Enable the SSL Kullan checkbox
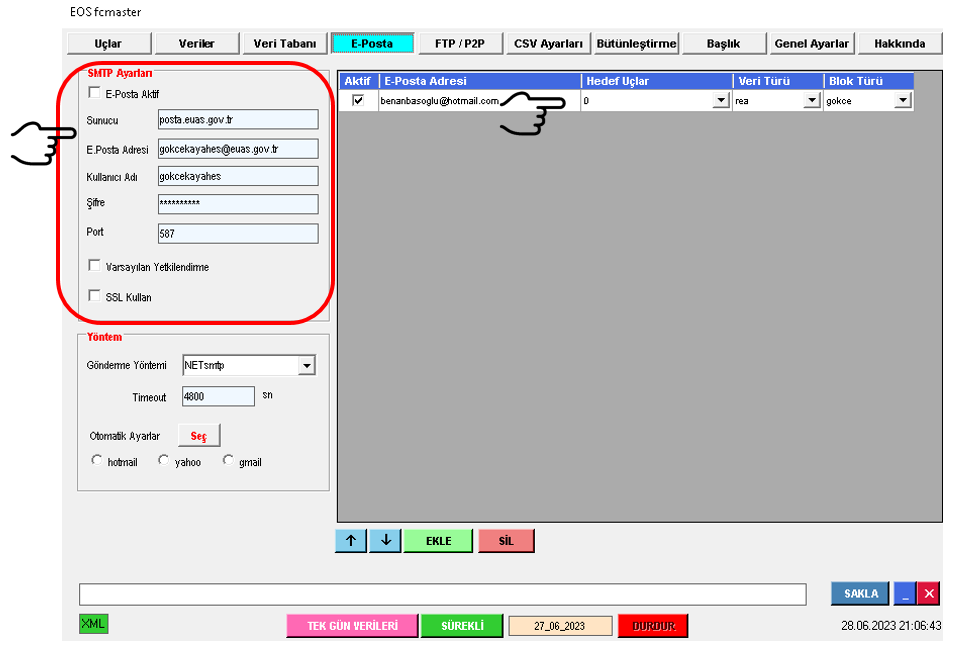The height and width of the screenshot is (651, 953). point(94,295)
